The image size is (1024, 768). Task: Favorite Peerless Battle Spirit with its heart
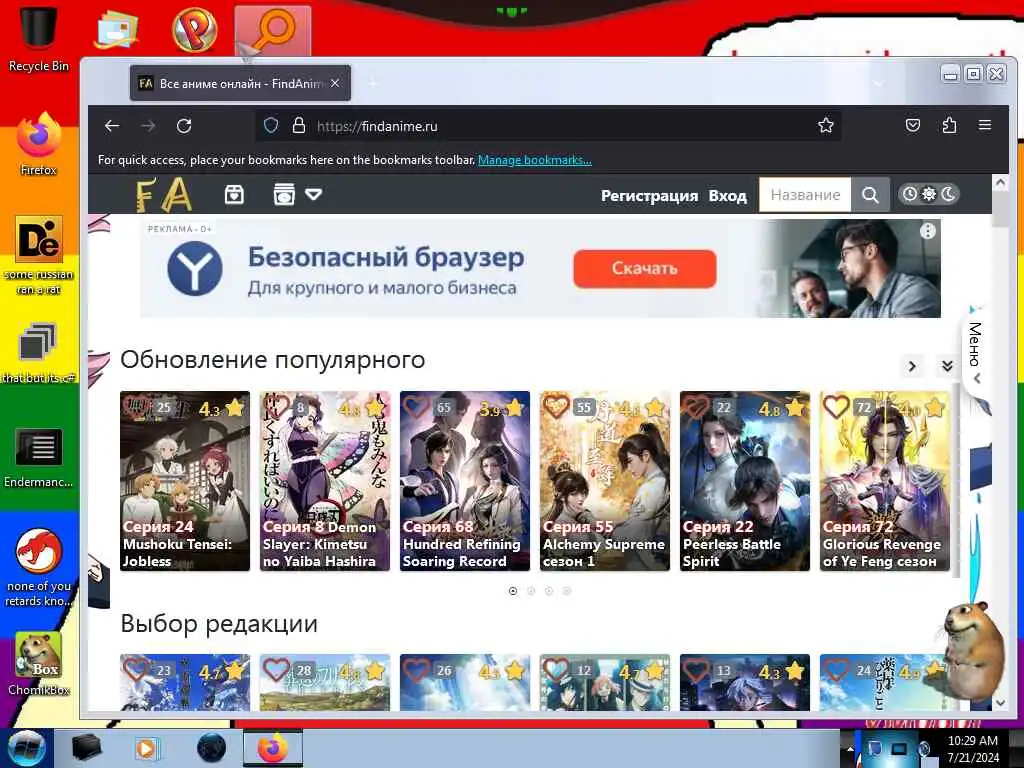[x=696, y=406]
